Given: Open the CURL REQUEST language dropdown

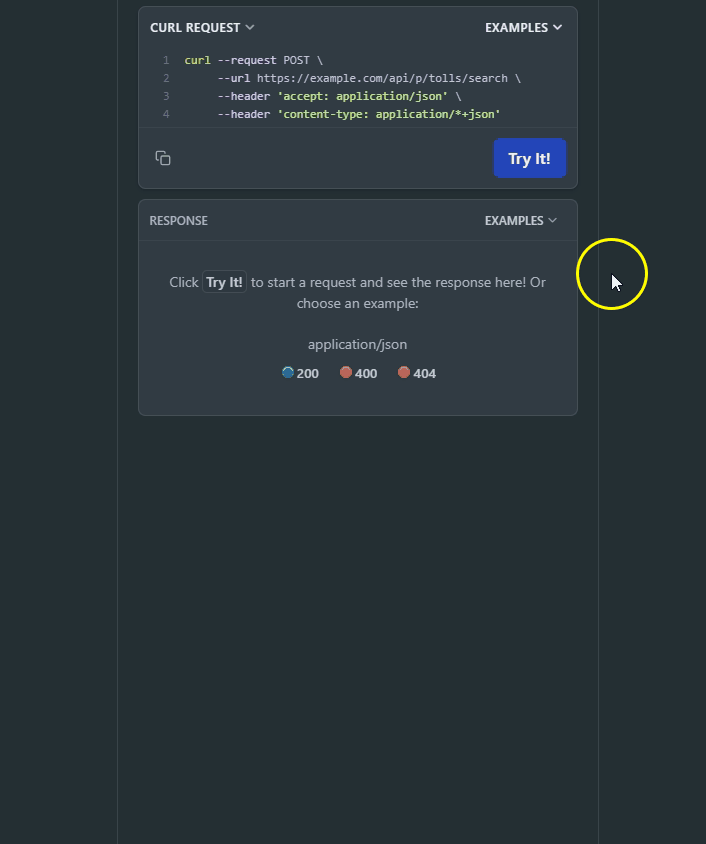Looking at the screenshot, I should (202, 27).
